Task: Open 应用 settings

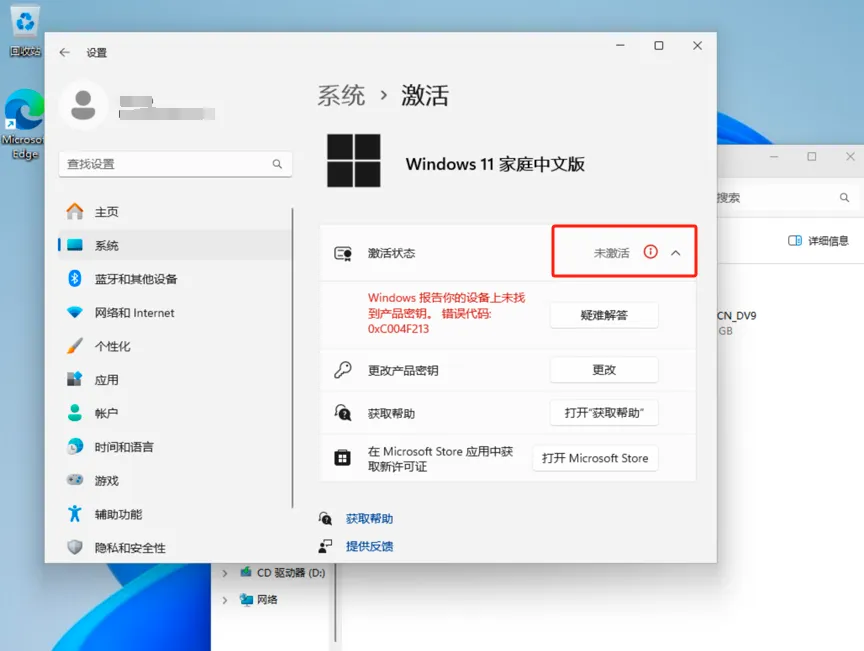Action: pyautogui.click(x=175, y=380)
